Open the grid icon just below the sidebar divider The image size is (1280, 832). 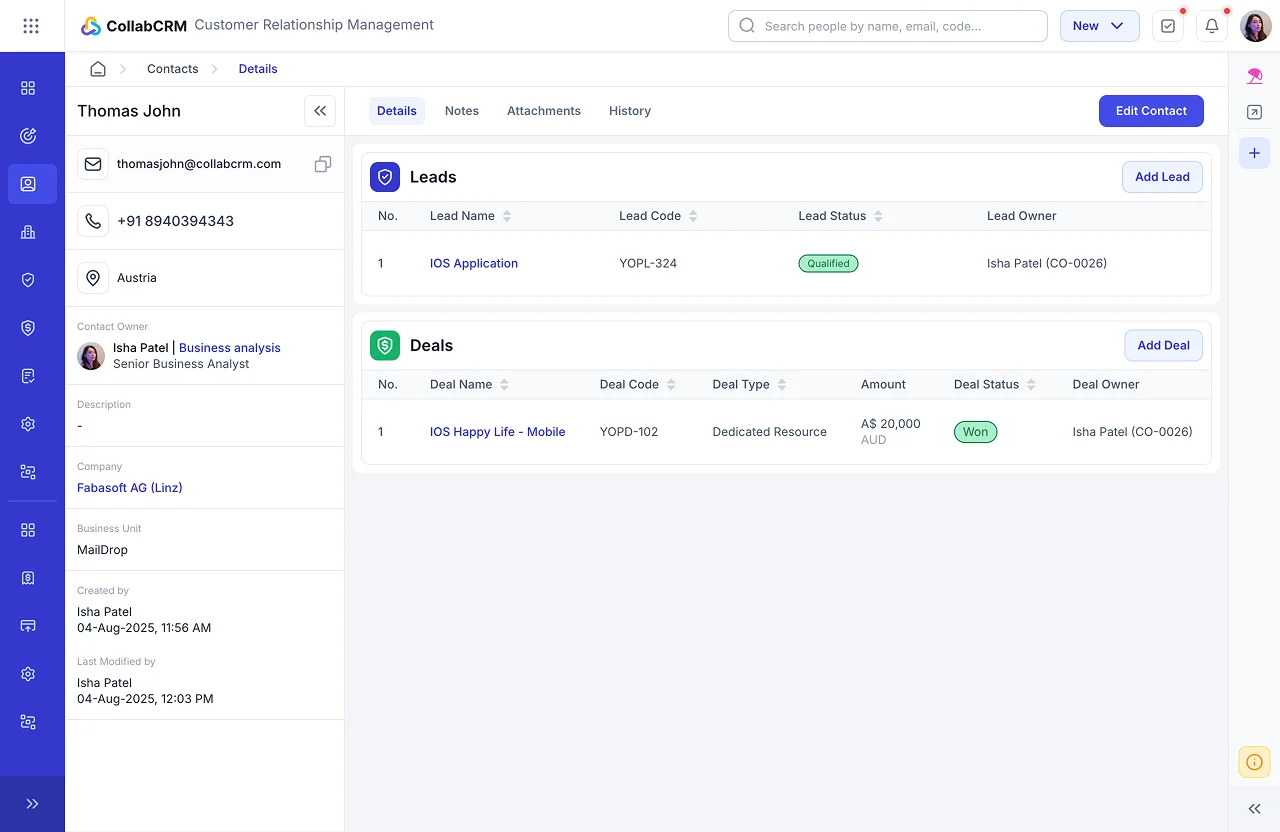click(28, 530)
